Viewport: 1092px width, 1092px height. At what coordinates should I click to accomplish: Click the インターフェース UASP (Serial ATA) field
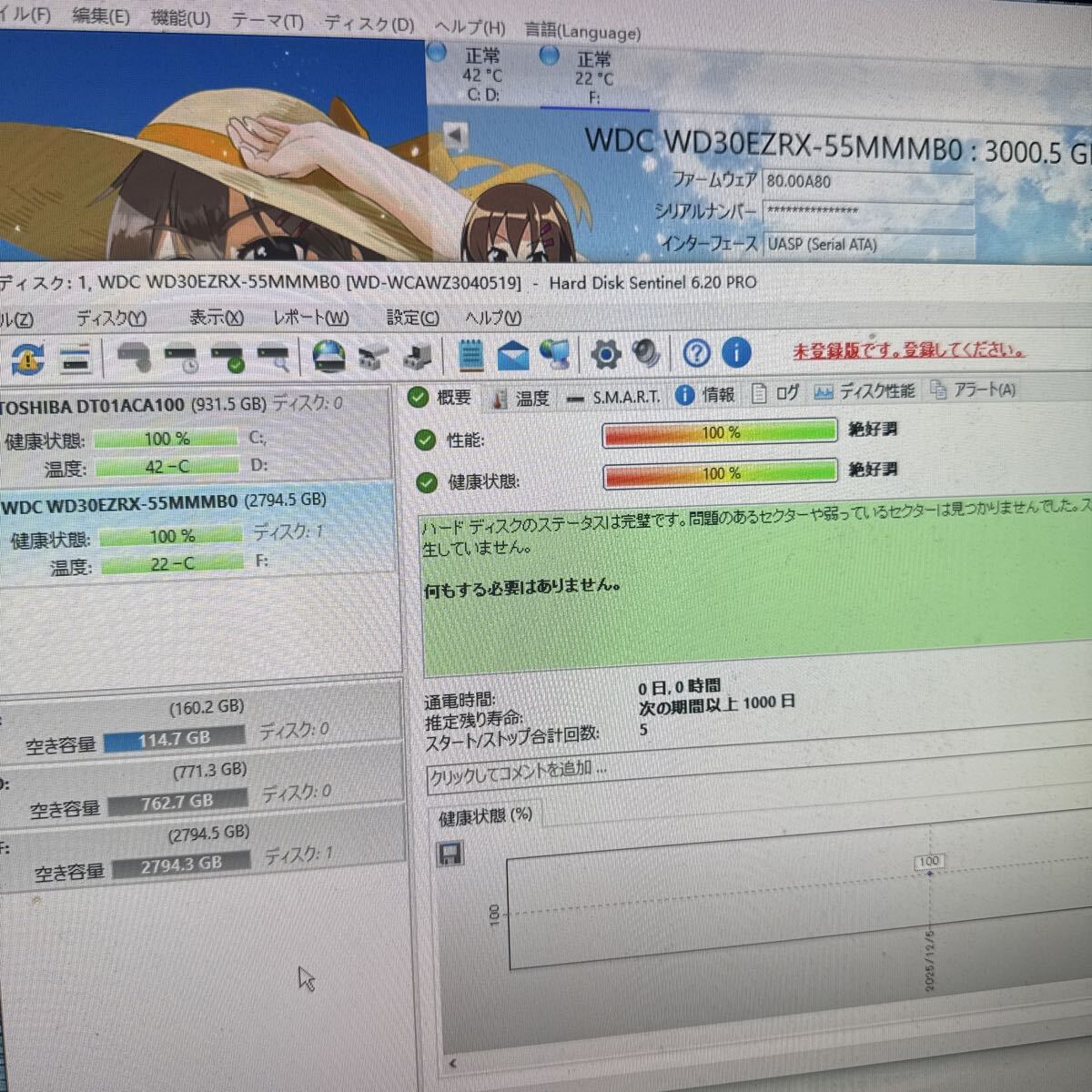click(x=868, y=244)
